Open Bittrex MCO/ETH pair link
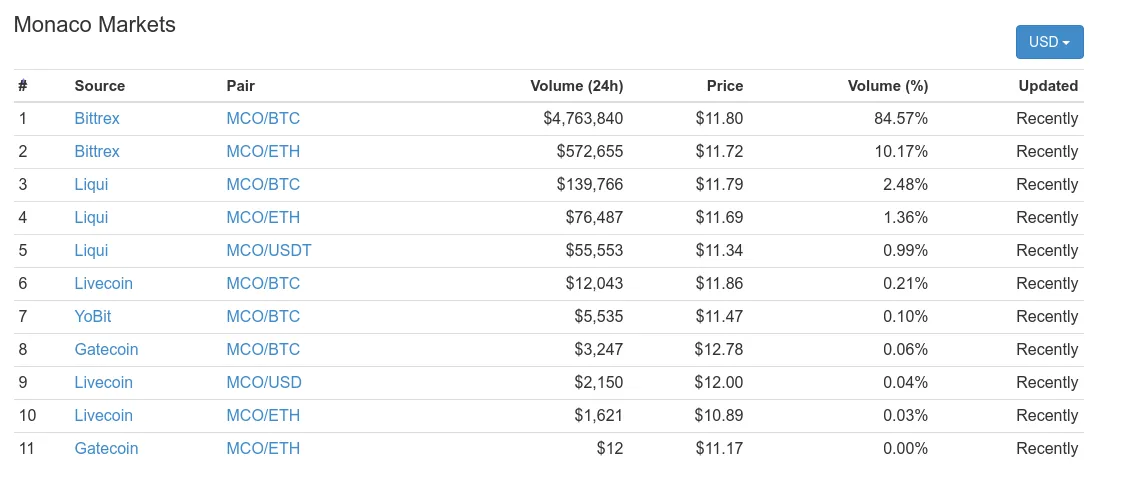Screen dimensions: 1123x504 (263, 152)
